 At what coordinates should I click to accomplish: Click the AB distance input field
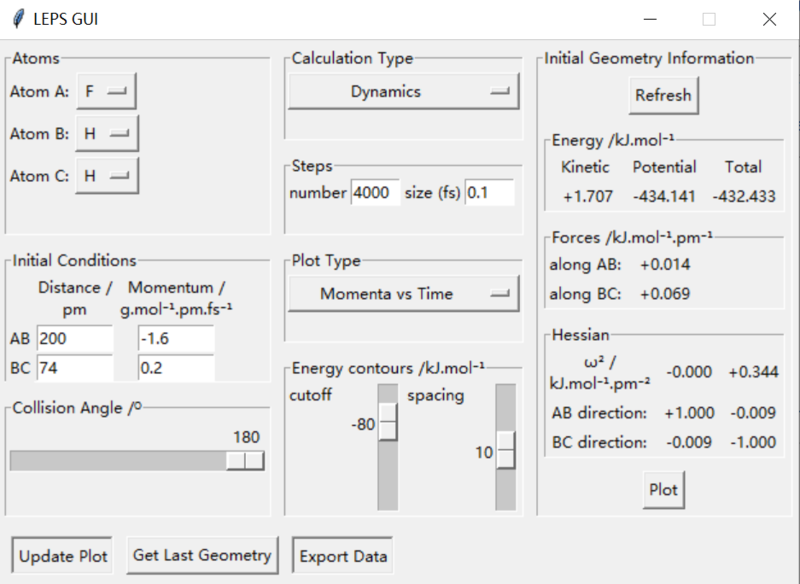tap(75, 339)
